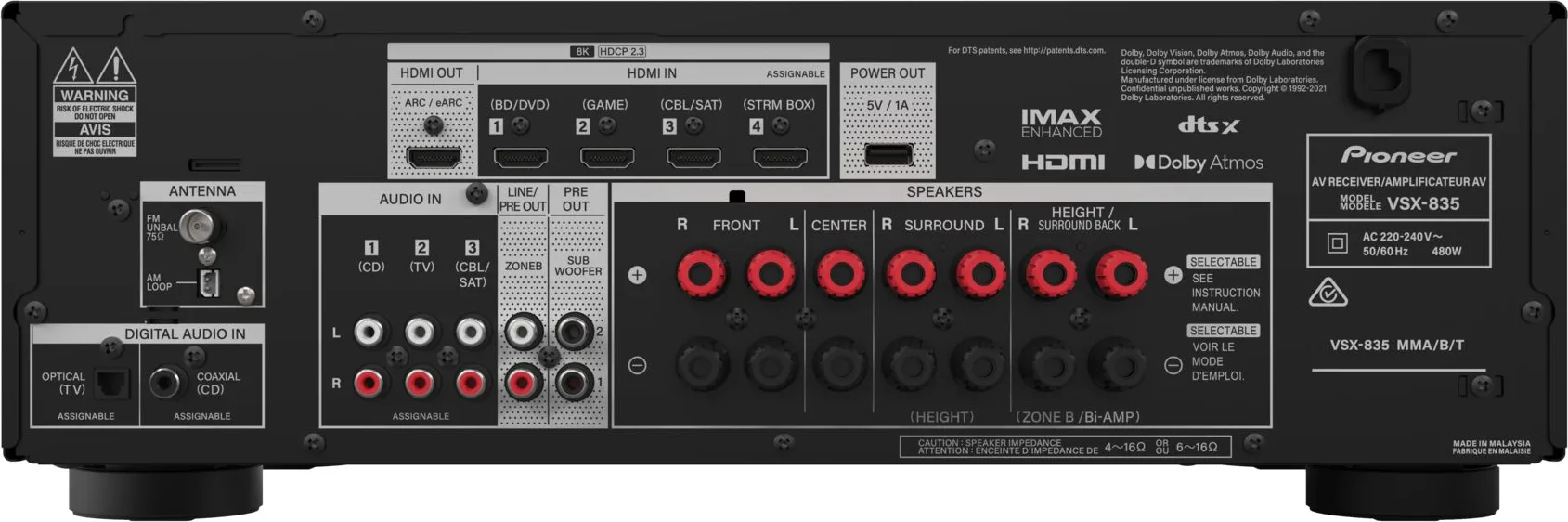Click the SUBWOOFER pre out jack 1
Screen dimensions: 1568x522
pyautogui.click(x=574, y=382)
